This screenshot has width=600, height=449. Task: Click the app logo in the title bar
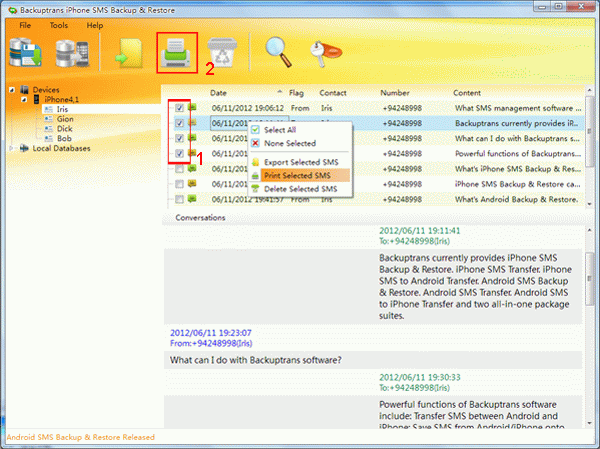[13, 10]
